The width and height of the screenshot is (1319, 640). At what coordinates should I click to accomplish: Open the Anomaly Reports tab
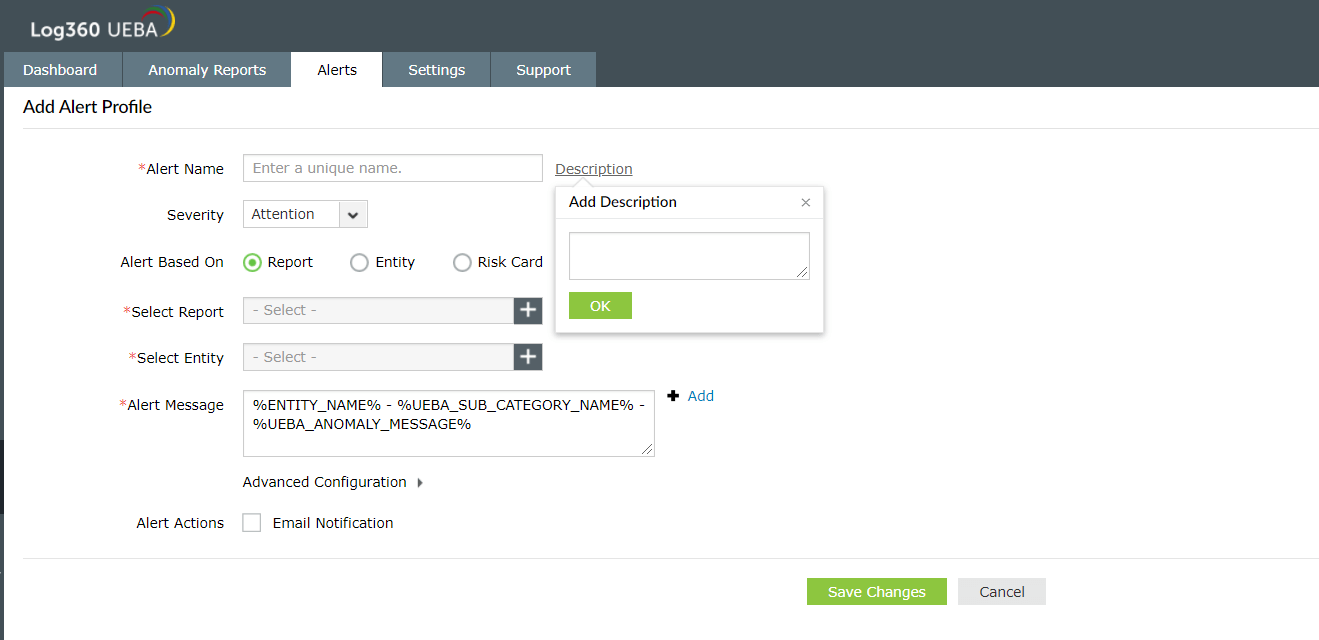pyautogui.click(x=207, y=70)
